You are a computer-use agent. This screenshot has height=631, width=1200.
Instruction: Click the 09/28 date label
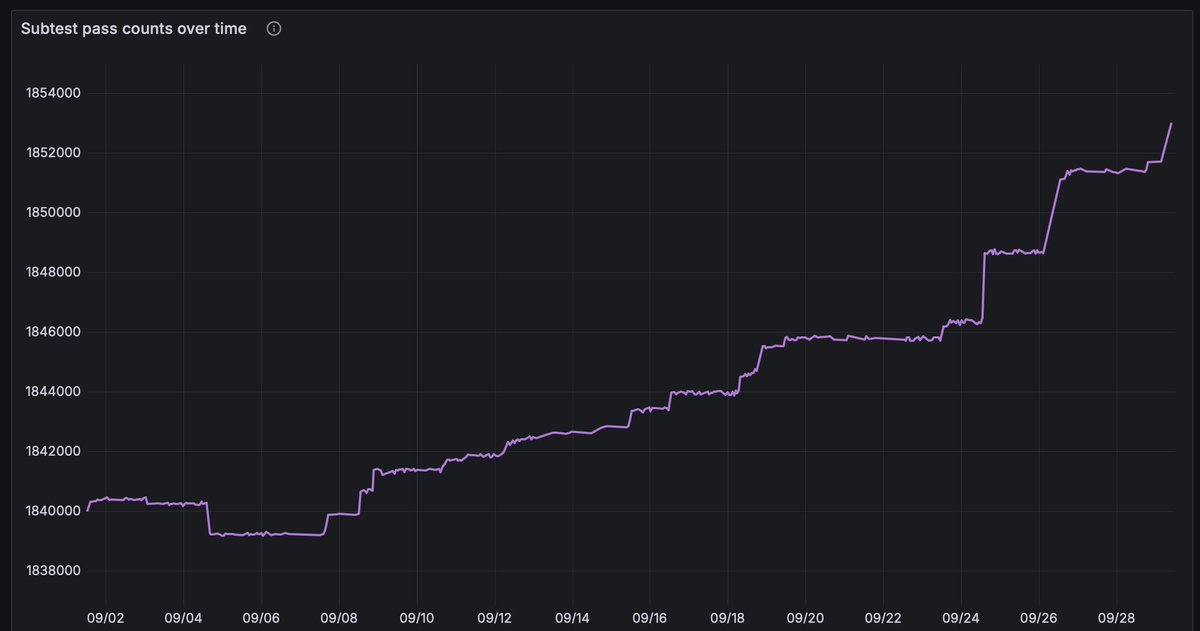(x=1118, y=618)
